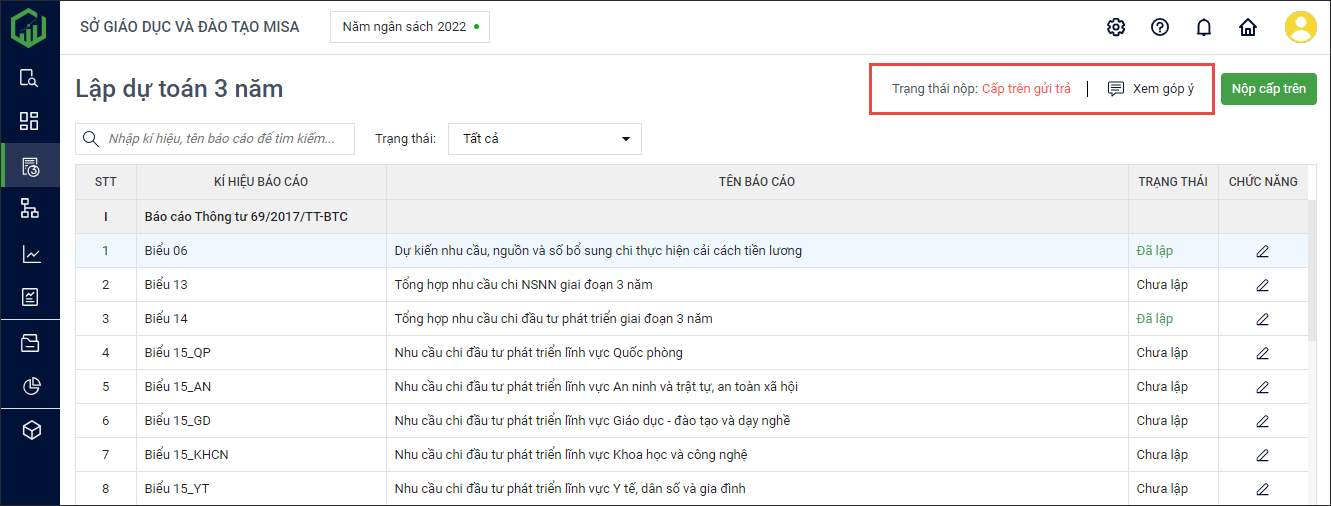
Task: Select the hierarchy tree icon in sidebar
Action: coord(30,208)
